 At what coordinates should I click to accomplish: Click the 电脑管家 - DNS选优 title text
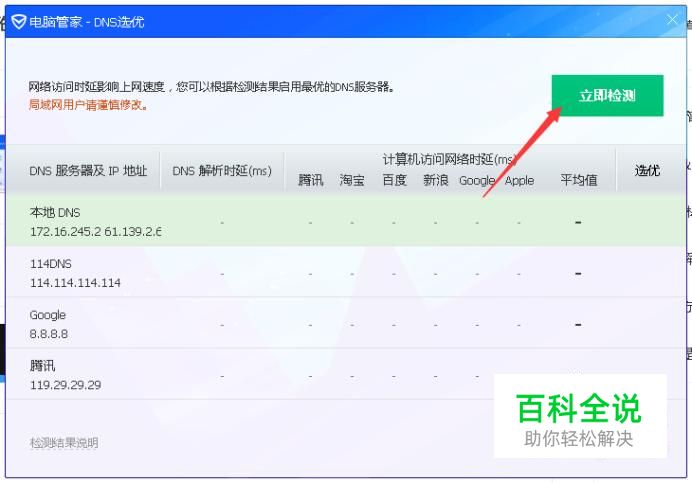[x=86, y=22]
